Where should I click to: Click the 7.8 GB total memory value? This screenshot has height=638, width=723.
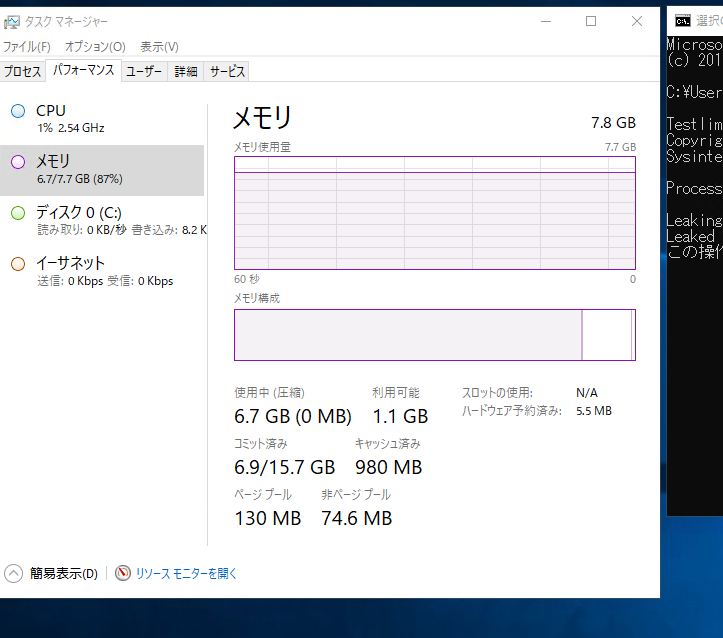(613, 123)
